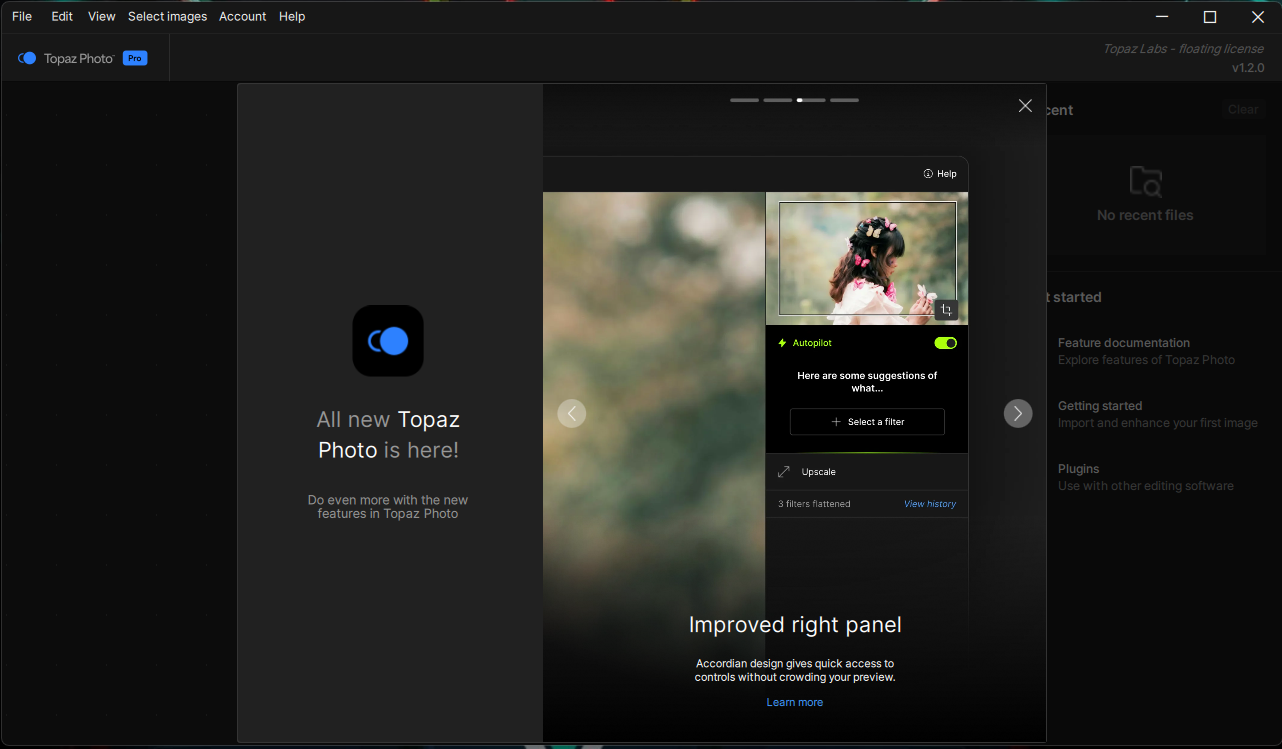Jump to the second slide indicator
Viewport: 1282px width, 749px height.
tap(778, 100)
